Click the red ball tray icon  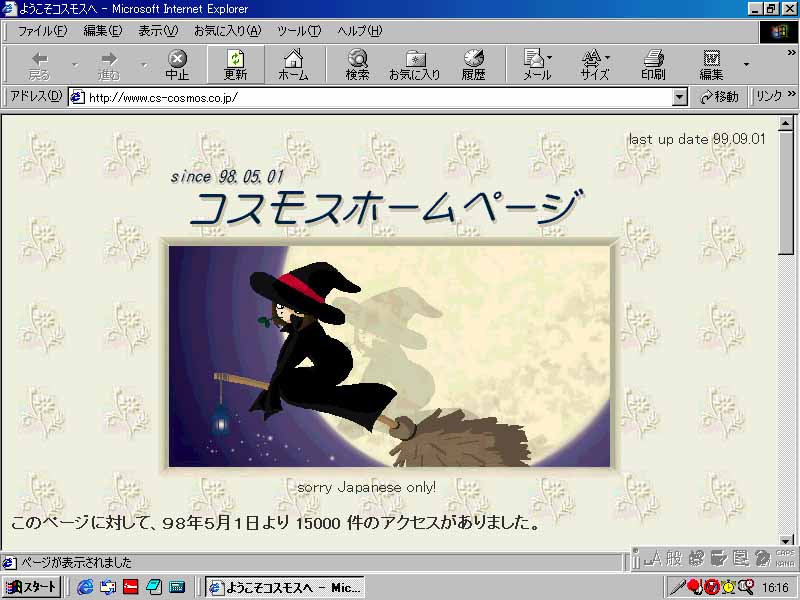pyautogui.click(x=694, y=587)
